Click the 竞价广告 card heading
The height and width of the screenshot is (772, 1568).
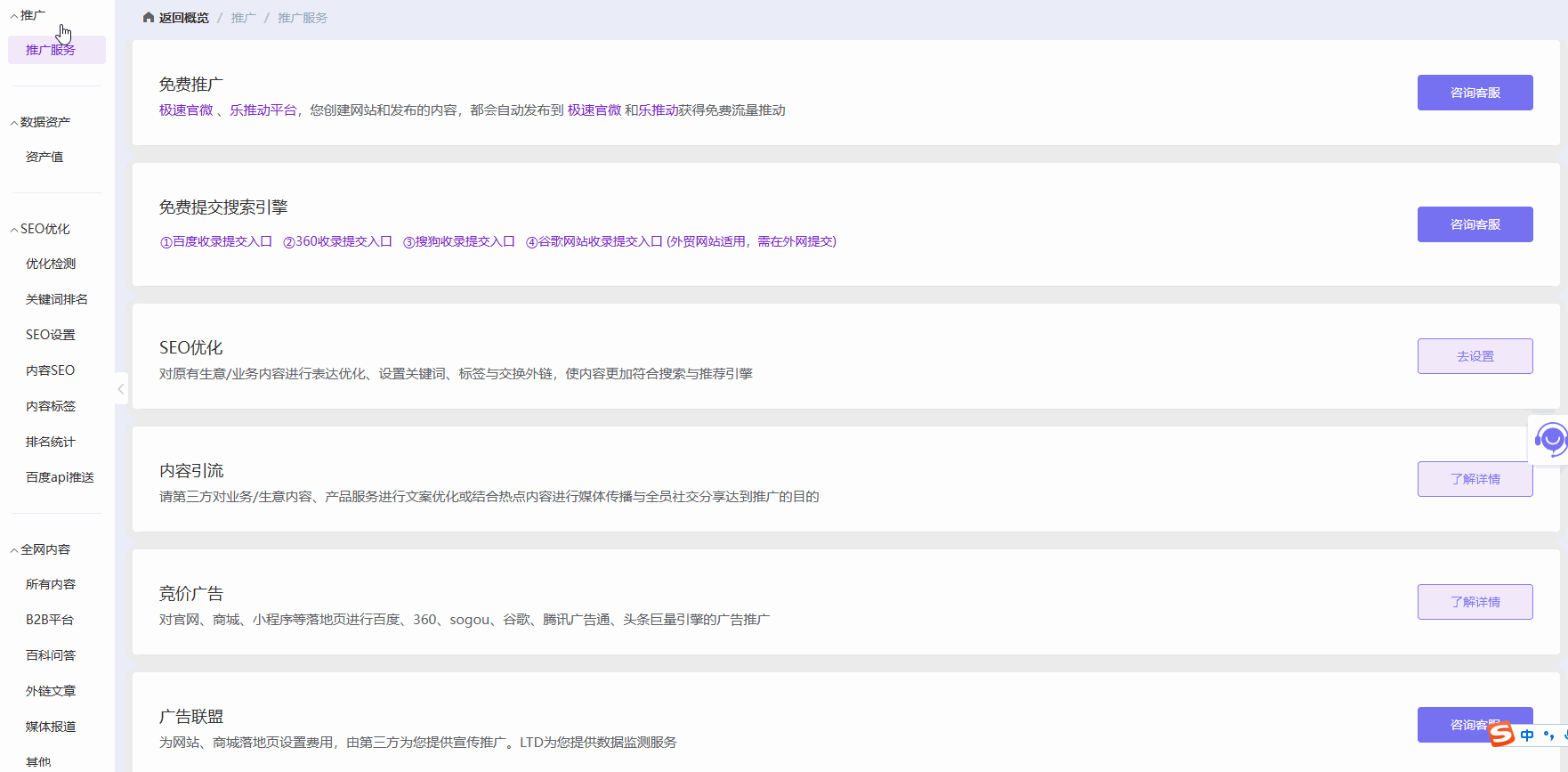point(191,594)
